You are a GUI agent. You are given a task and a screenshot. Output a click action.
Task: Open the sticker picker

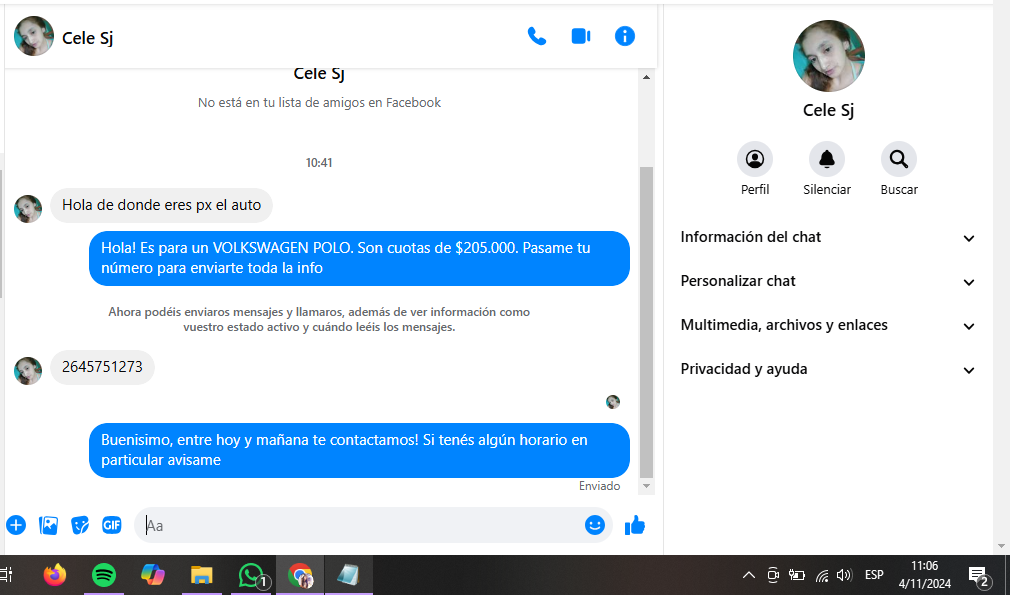(80, 525)
